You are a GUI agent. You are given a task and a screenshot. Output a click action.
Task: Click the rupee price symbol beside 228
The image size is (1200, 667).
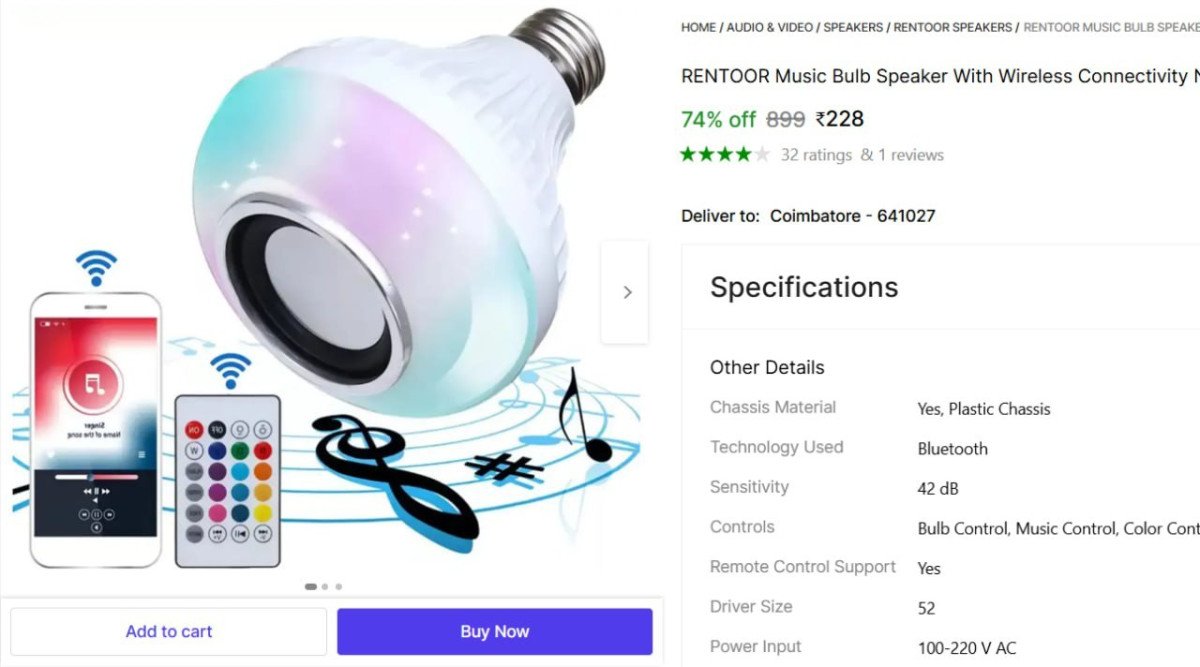(818, 119)
